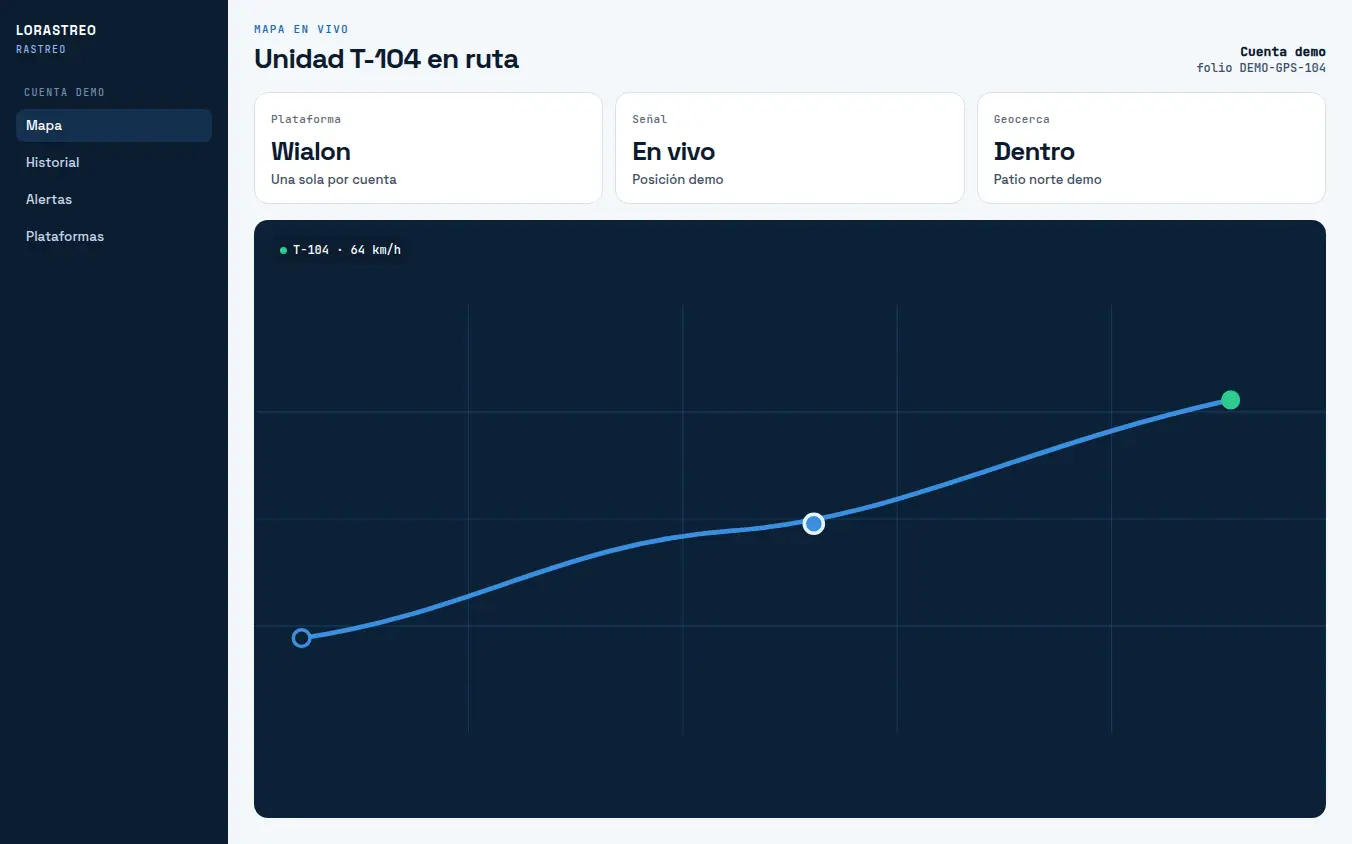Click the Una sola por cuenta text
The width and height of the screenshot is (1352, 844).
click(x=334, y=180)
